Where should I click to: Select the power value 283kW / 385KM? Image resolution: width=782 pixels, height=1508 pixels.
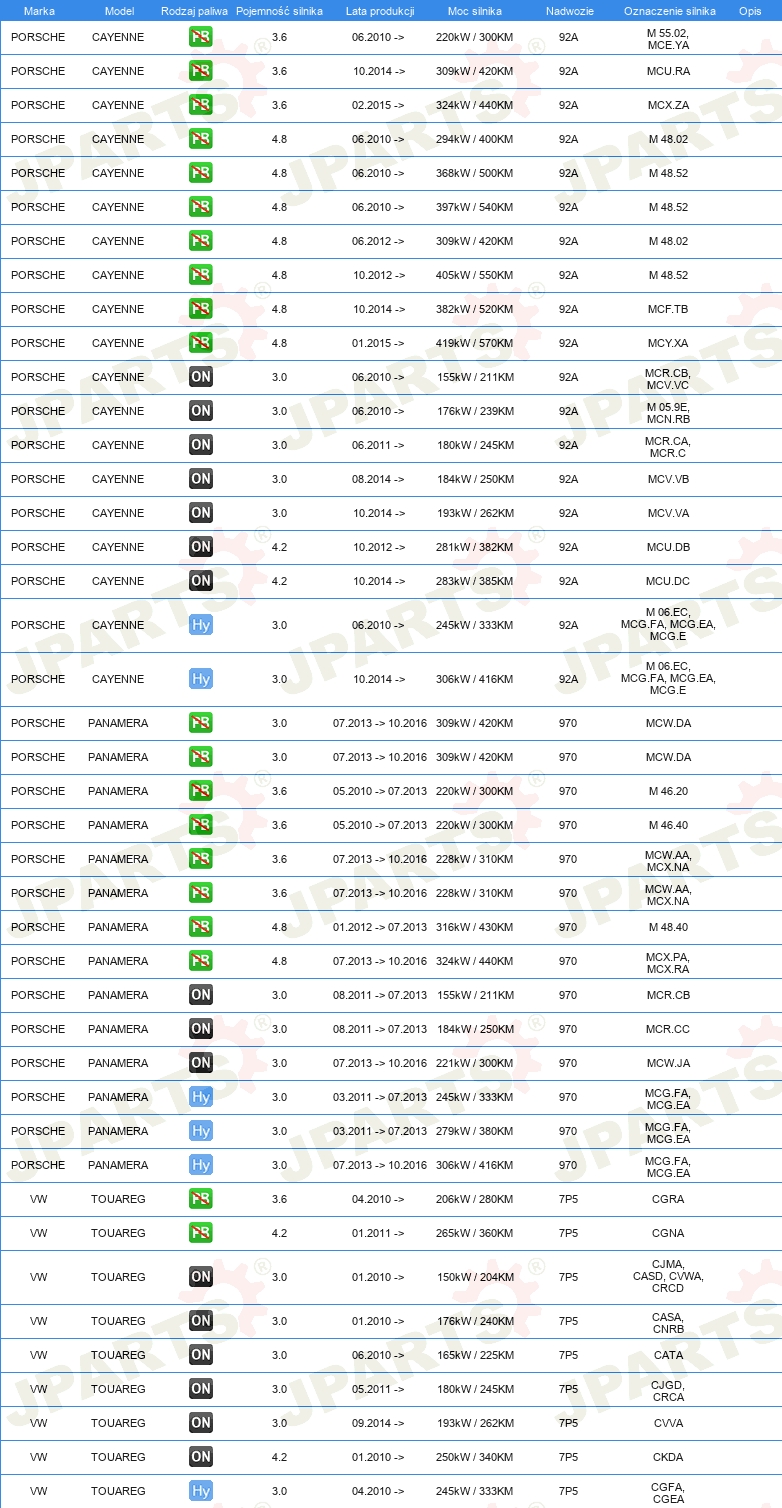pos(475,581)
